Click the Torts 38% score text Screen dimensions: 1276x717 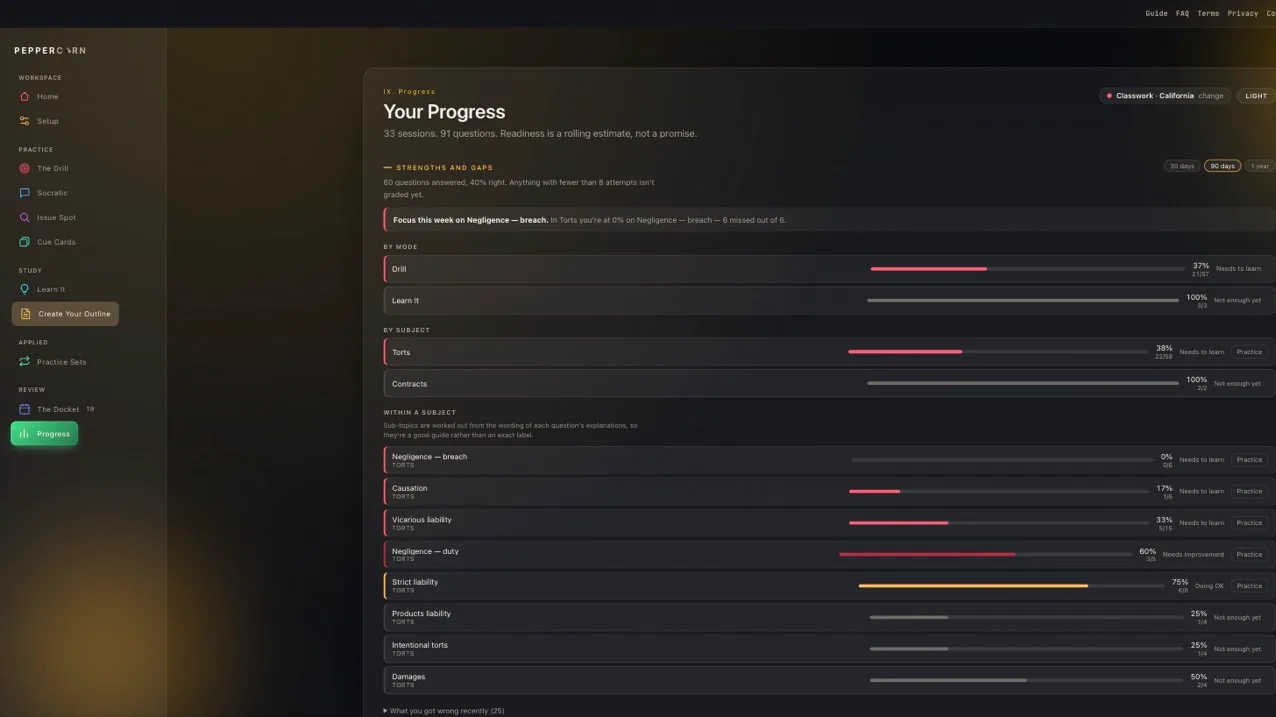1164,348
